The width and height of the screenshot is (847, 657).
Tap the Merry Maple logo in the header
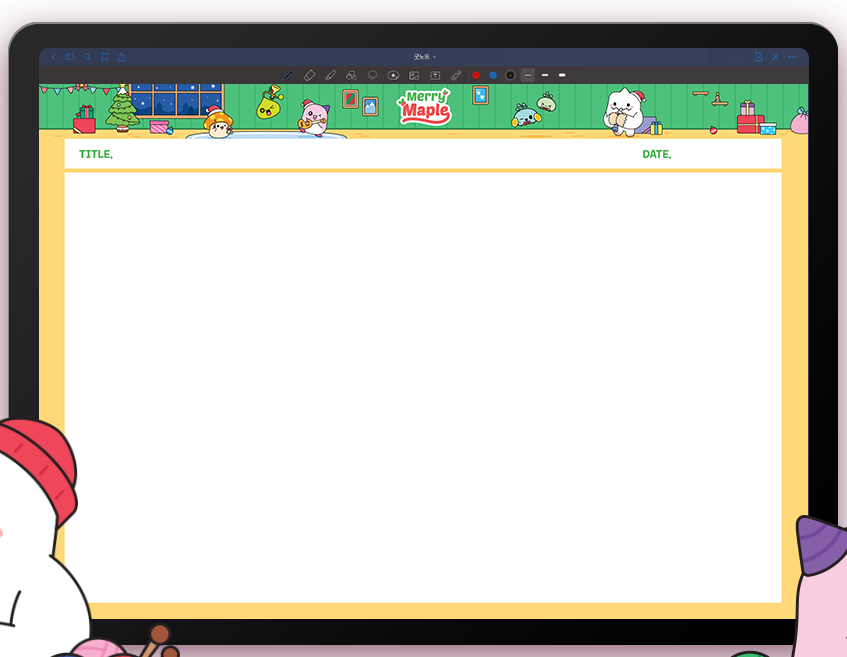pyautogui.click(x=425, y=107)
